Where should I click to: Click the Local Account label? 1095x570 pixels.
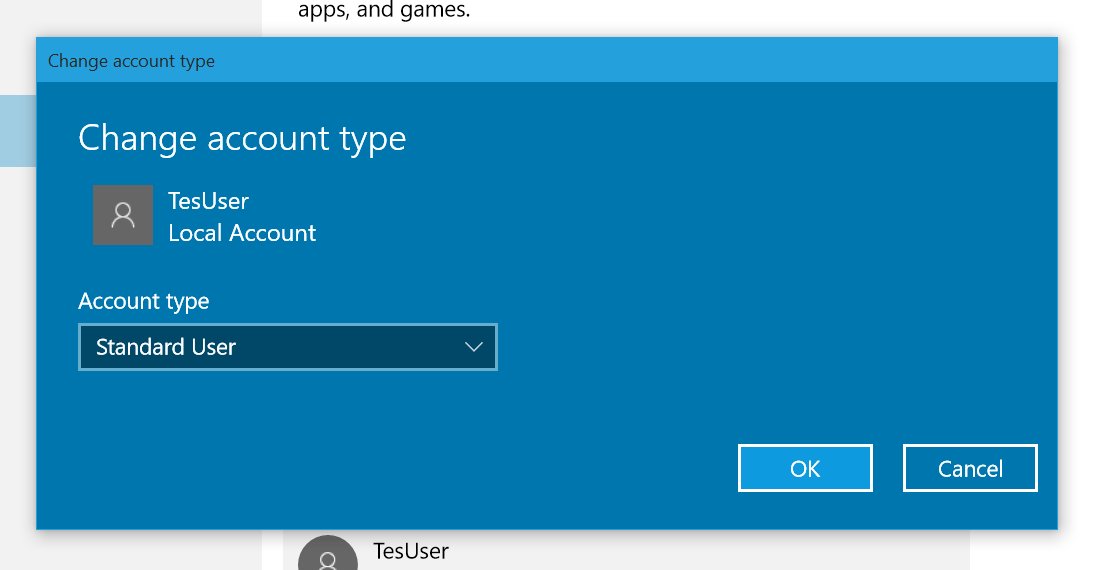(x=242, y=233)
